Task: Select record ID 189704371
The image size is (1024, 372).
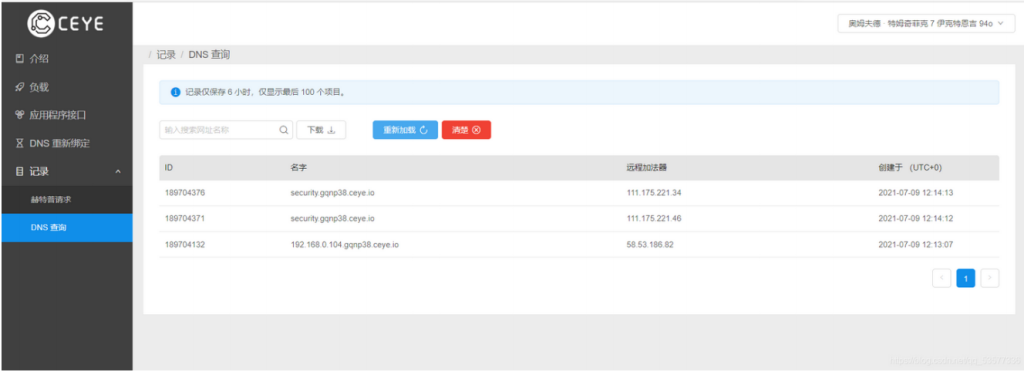Action: tap(185, 219)
